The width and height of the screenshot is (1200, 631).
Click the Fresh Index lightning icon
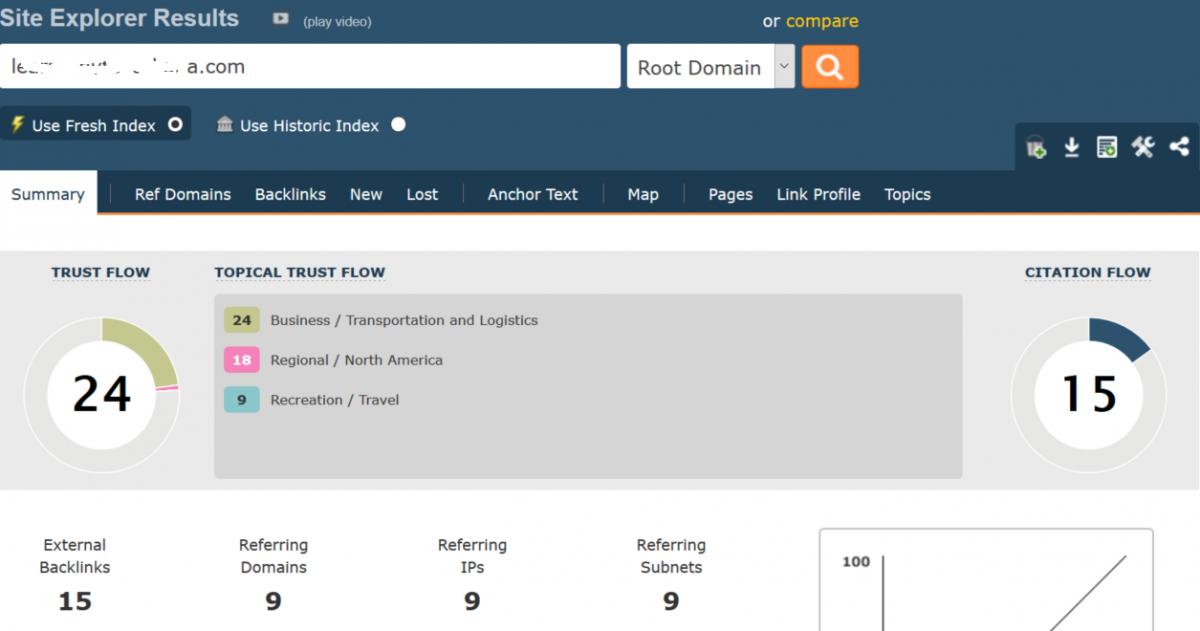17,125
